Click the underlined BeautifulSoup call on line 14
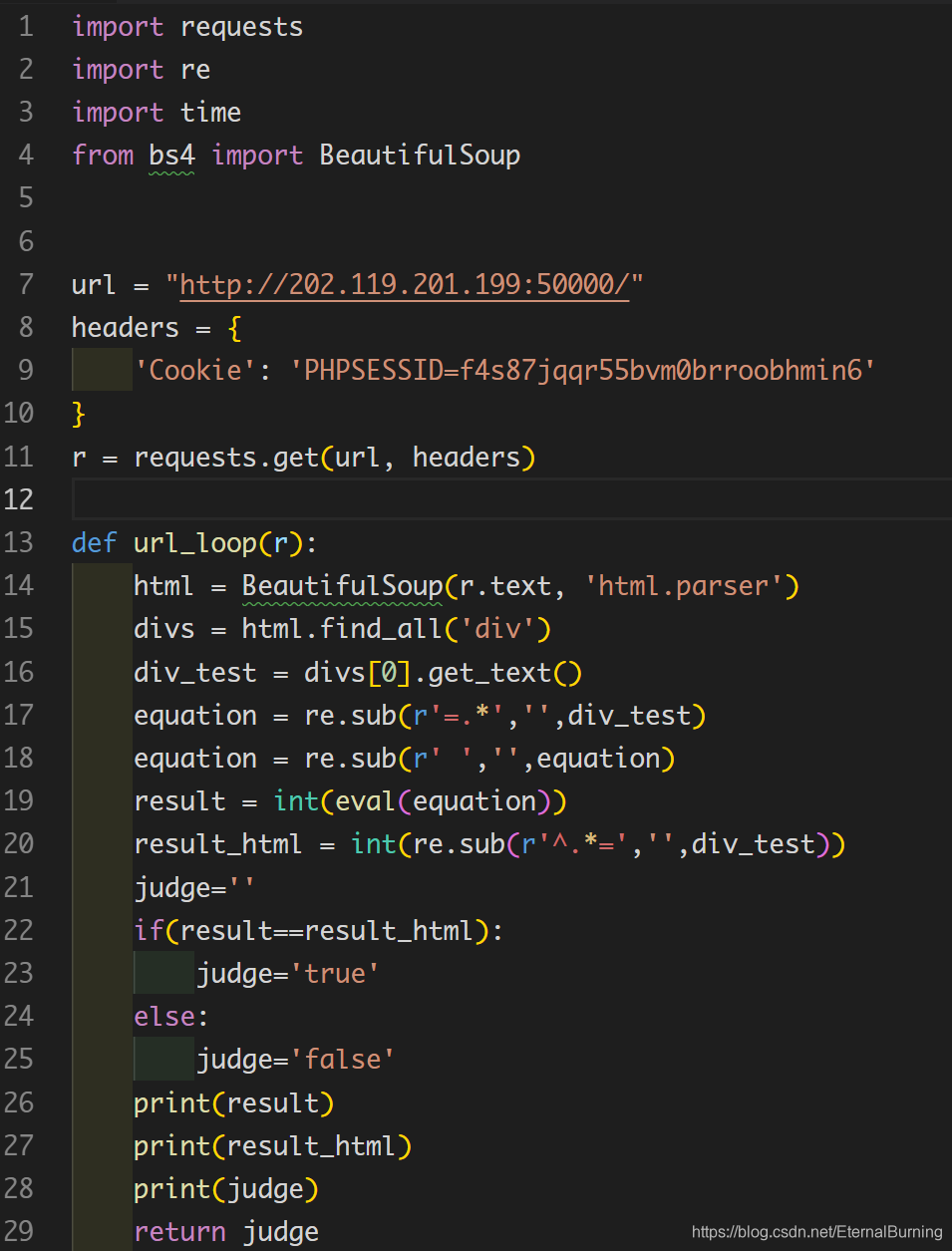Image resolution: width=952 pixels, height=1251 pixels. tap(342, 585)
